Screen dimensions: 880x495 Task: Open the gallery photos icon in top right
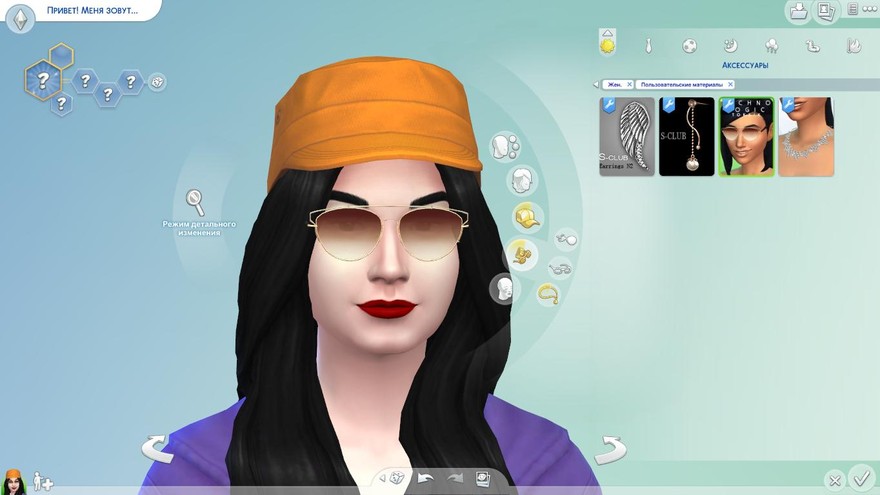click(x=826, y=11)
